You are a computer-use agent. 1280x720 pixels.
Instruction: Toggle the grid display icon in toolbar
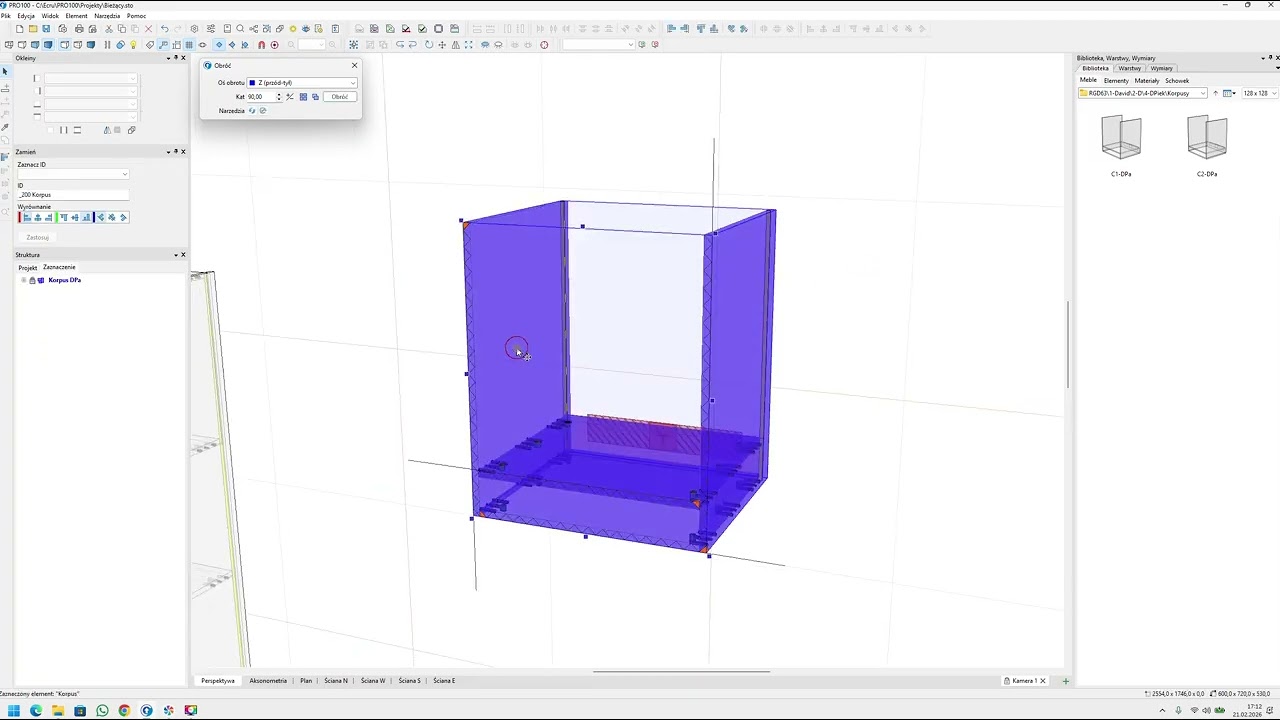pyautogui.click(x=189, y=45)
